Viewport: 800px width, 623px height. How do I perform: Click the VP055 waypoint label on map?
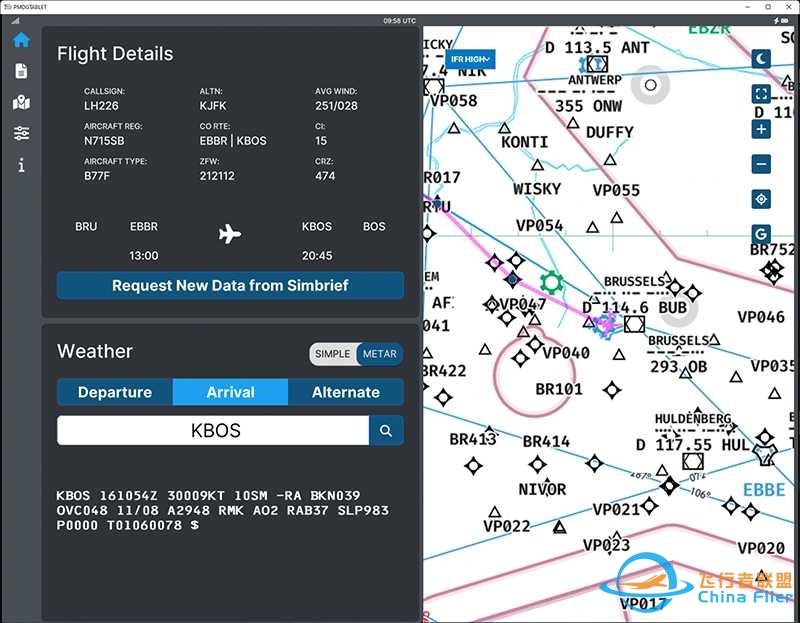(616, 190)
